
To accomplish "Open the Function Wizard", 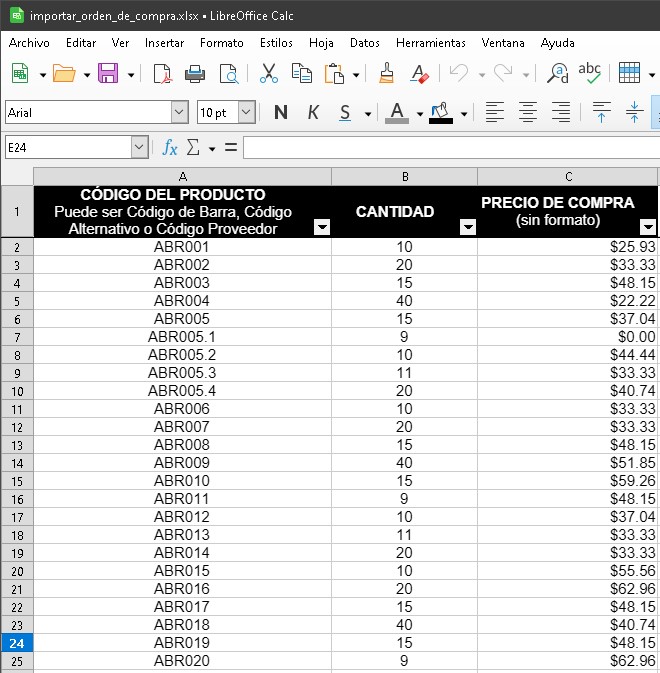I will (170, 147).
